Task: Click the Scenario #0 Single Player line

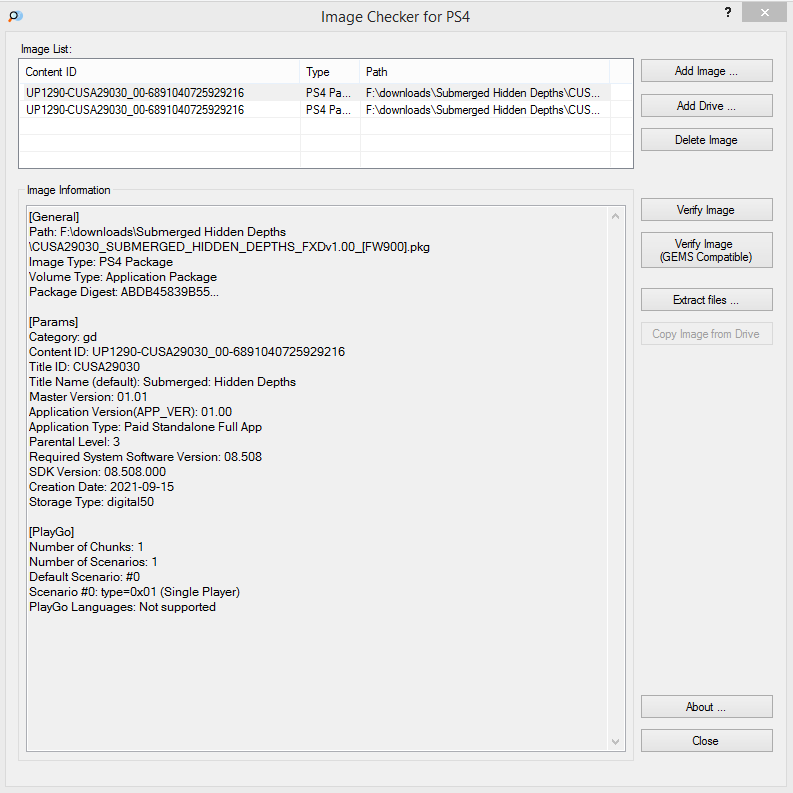Action: pos(135,592)
